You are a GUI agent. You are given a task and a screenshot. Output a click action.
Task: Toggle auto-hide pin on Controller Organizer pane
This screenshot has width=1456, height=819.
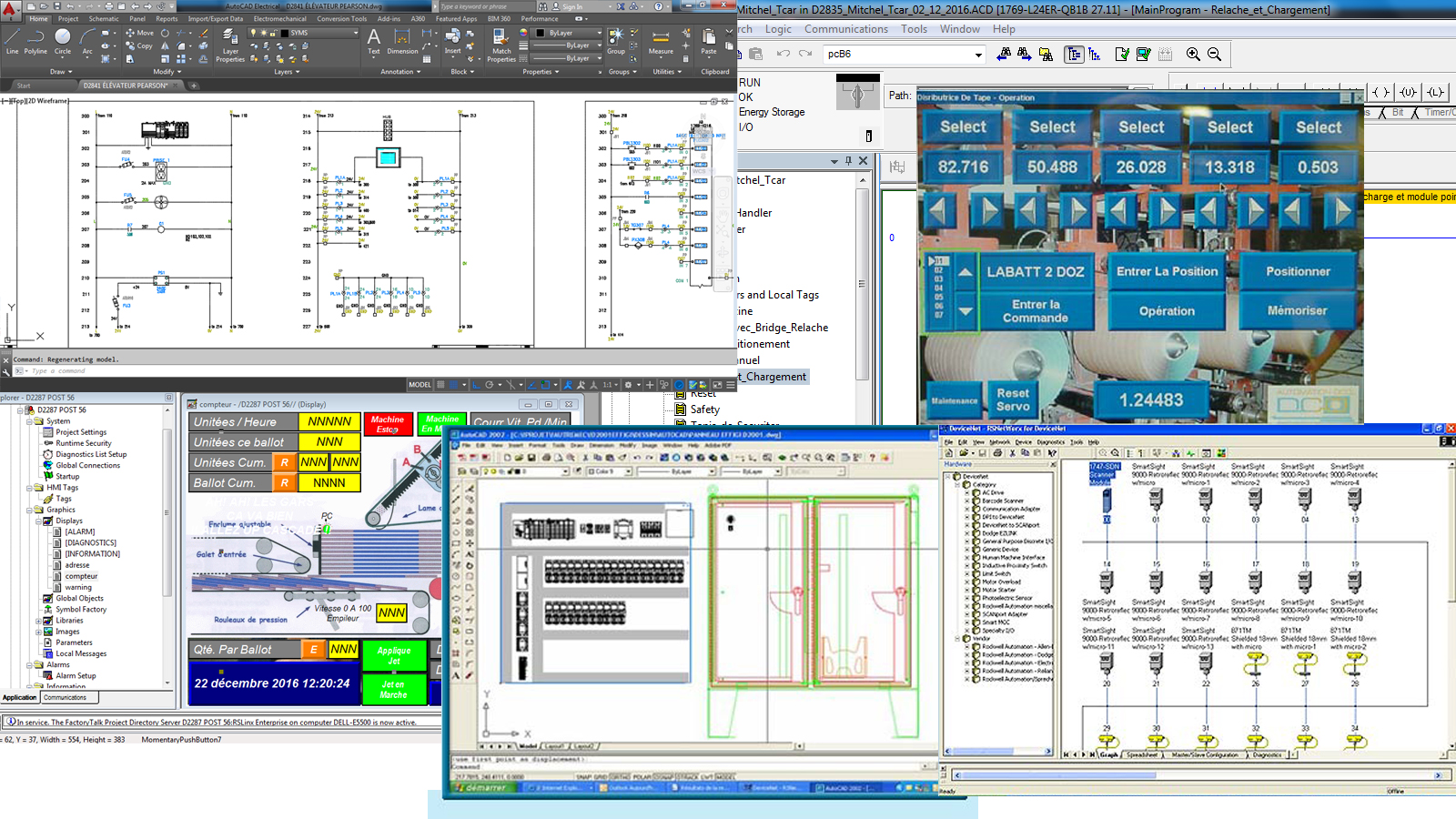click(848, 161)
